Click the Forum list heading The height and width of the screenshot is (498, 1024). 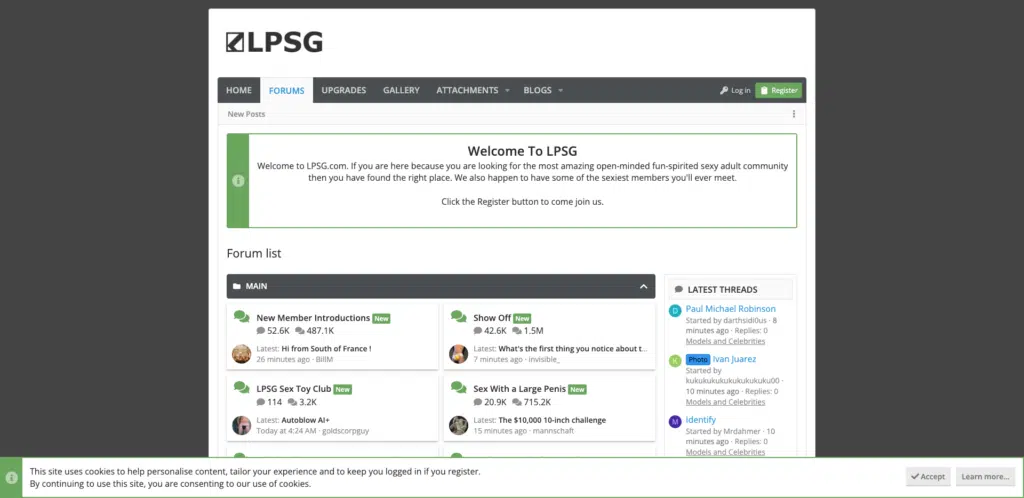click(x=254, y=253)
